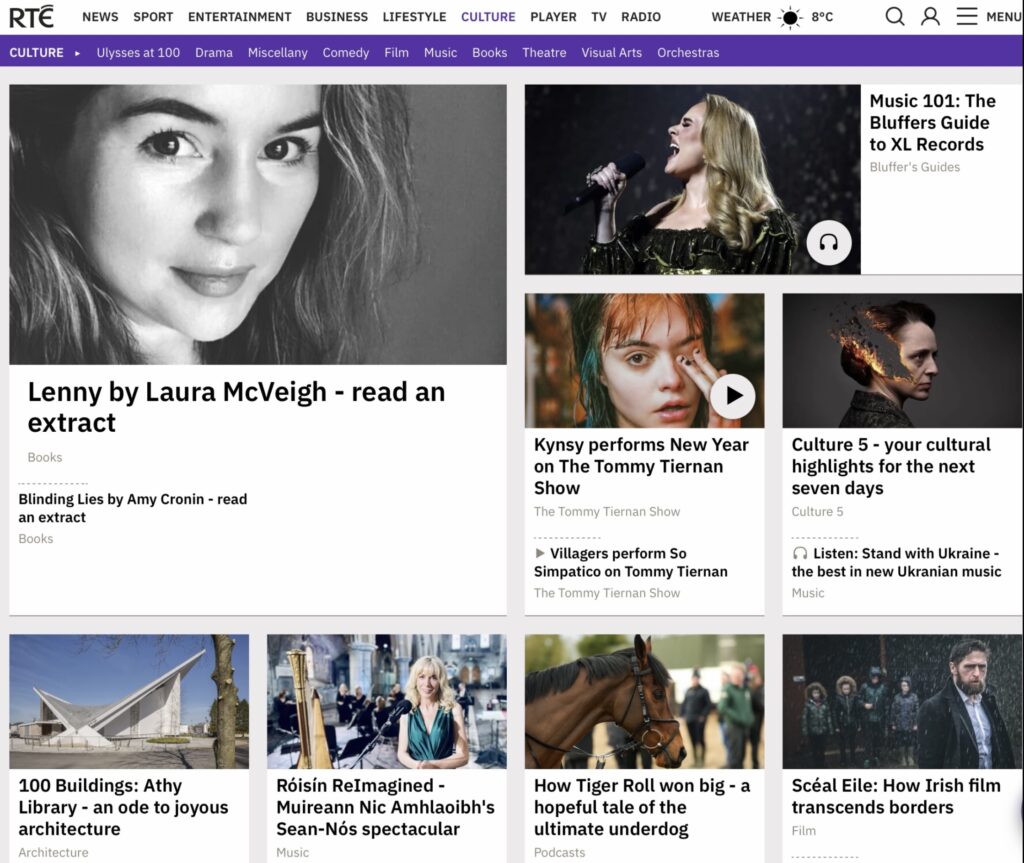Open the Player link

tap(553, 17)
